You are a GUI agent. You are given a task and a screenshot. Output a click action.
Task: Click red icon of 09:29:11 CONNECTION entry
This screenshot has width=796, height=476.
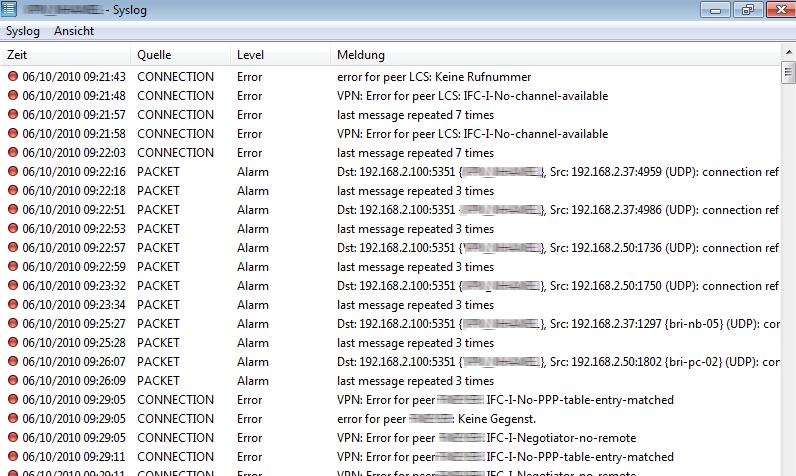(x=13, y=457)
